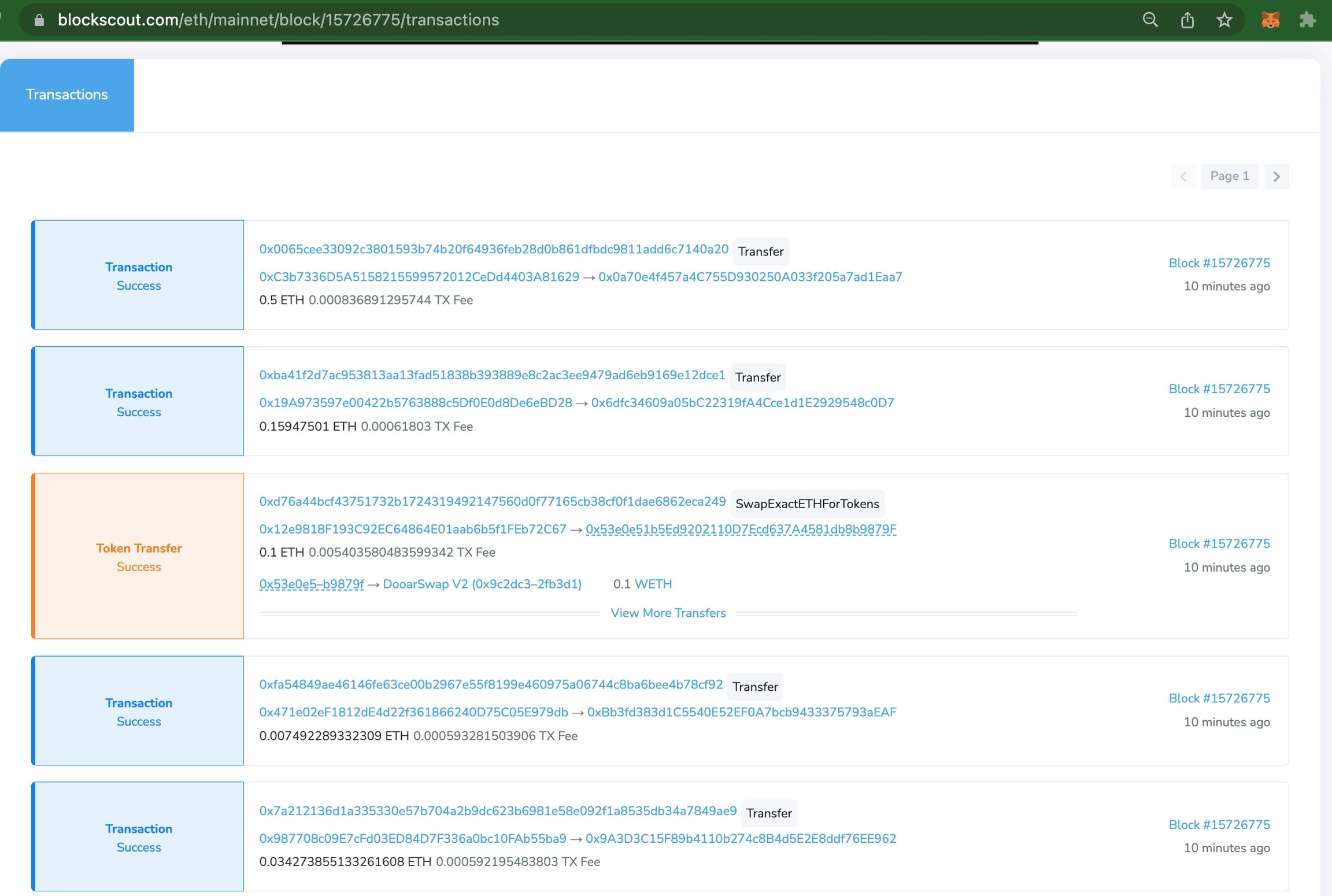Open transaction hash 0x0065cee33092c38...

pos(493,249)
